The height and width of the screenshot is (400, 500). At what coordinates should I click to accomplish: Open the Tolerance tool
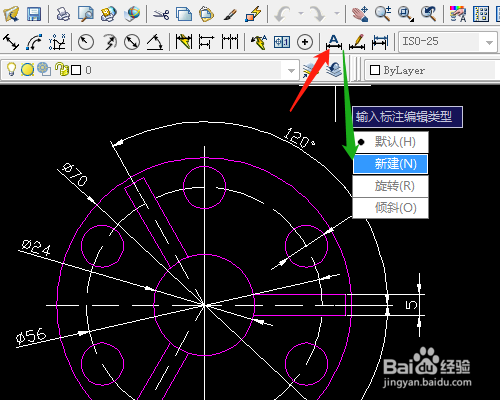pos(282,42)
